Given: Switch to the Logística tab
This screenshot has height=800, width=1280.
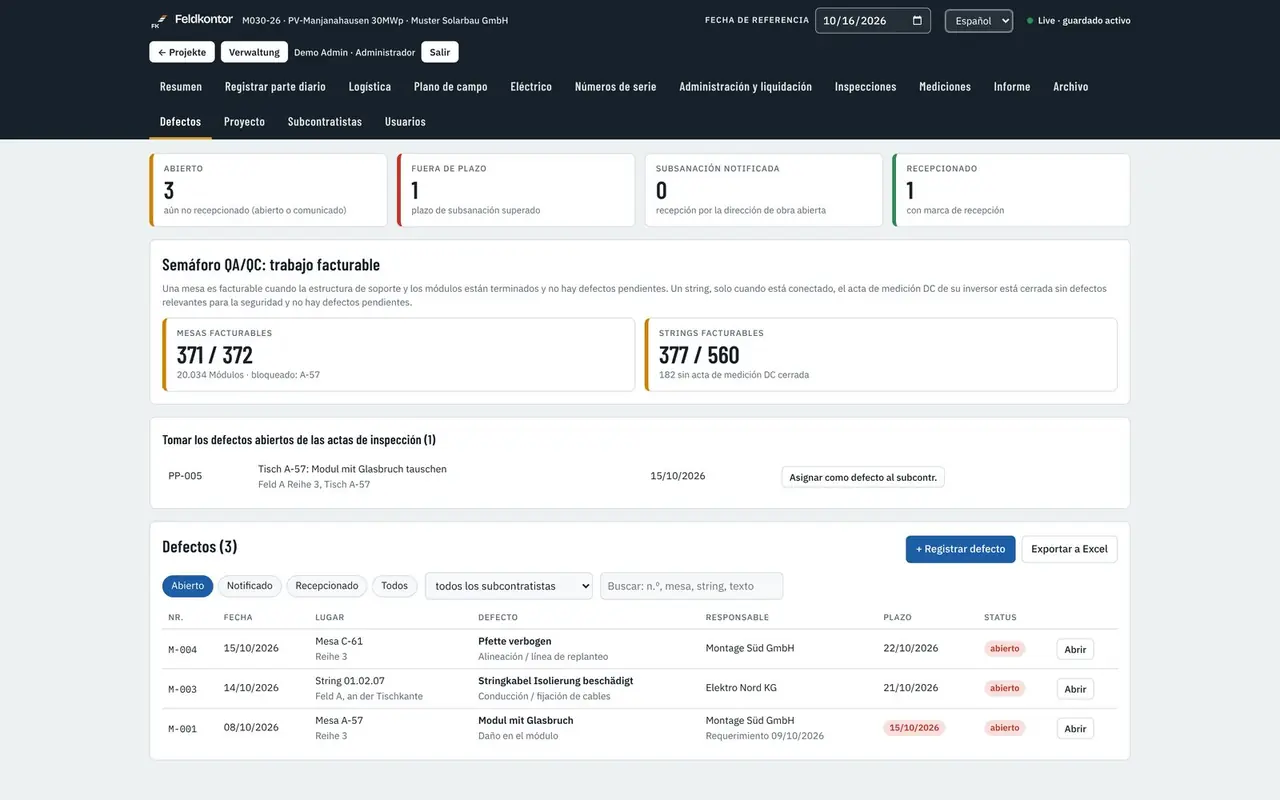Looking at the screenshot, I should click(x=370, y=87).
